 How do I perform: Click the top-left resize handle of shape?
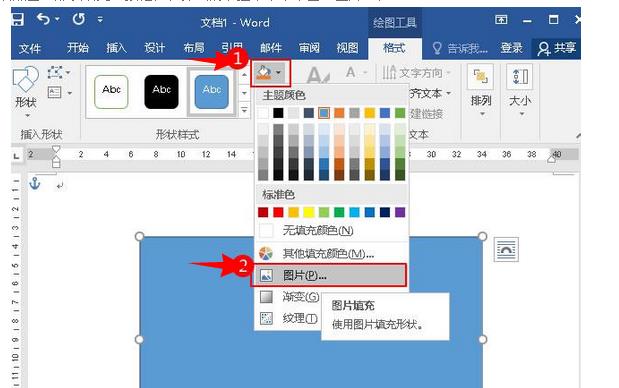[139, 236]
